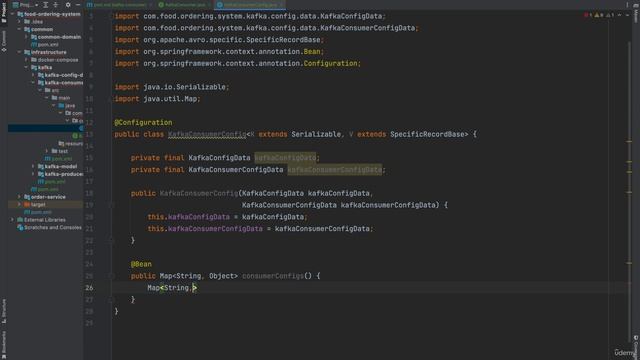Collapse the common module node
Viewport: 640px width, 360px height.
pyautogui.click(x=19, y=29)
